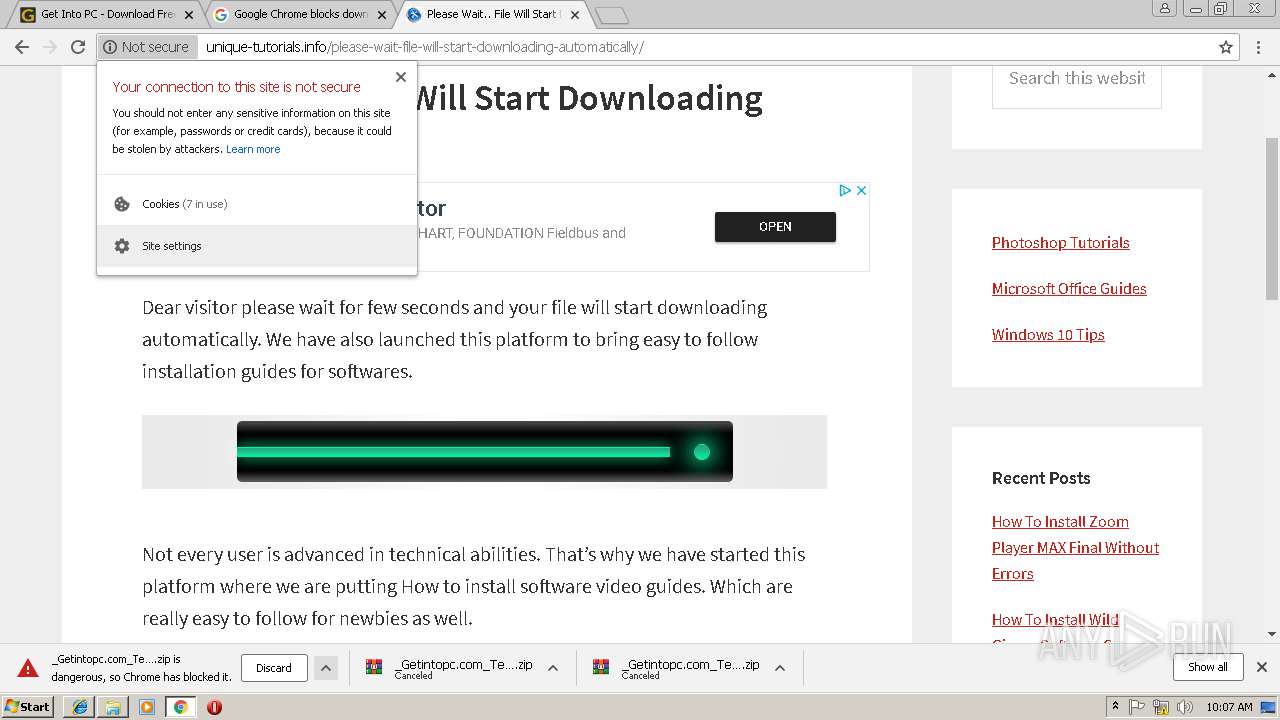Show all downloads
This screenshot has width=1280, height=720.
click(1208, 667)
